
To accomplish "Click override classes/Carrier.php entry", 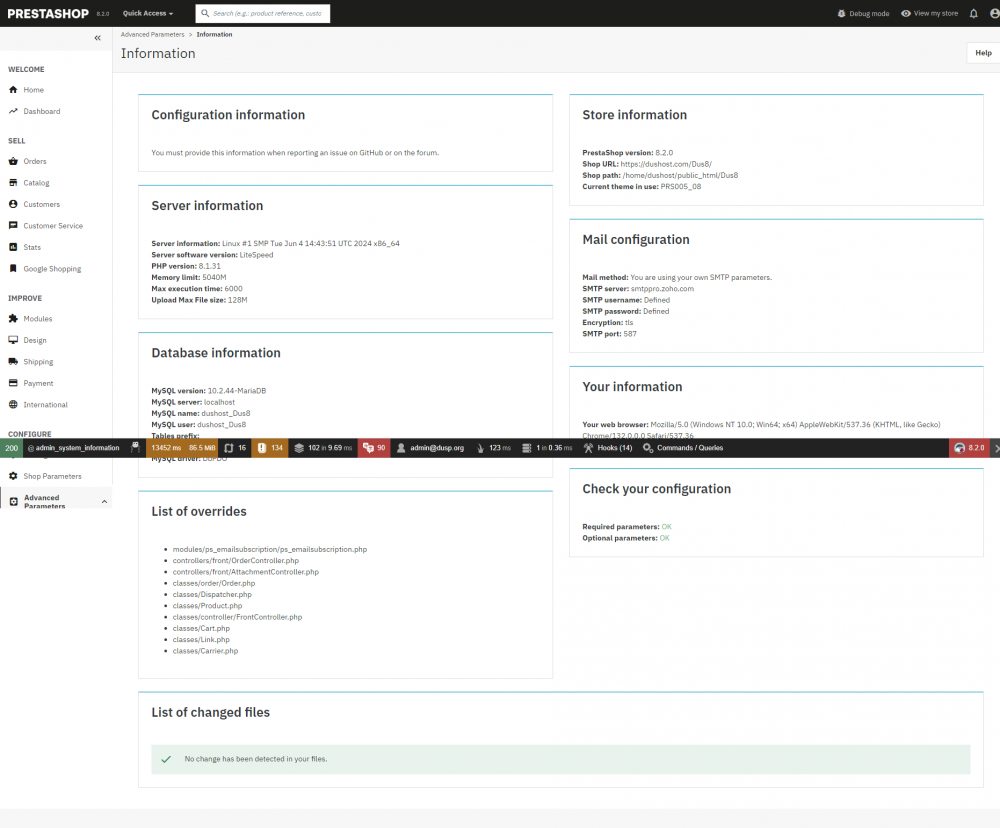I will click(x=205, y=651).
